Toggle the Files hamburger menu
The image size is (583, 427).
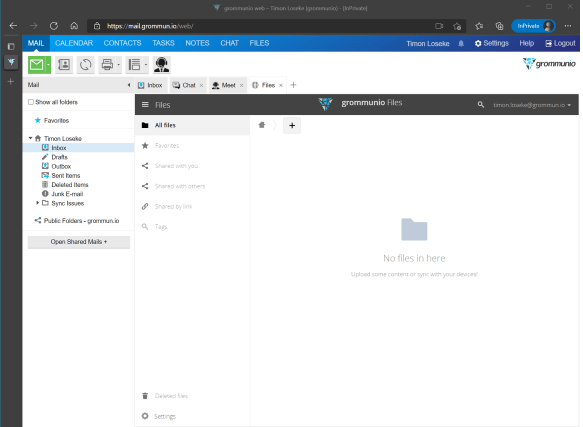(145, 105)
